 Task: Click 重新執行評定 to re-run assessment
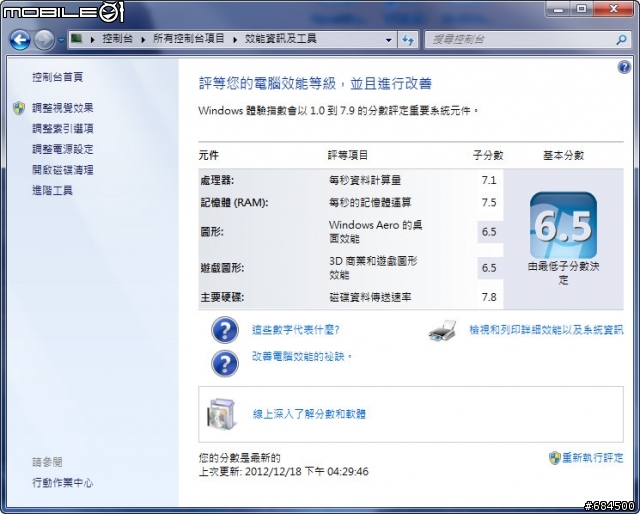(x=593, y=458)
